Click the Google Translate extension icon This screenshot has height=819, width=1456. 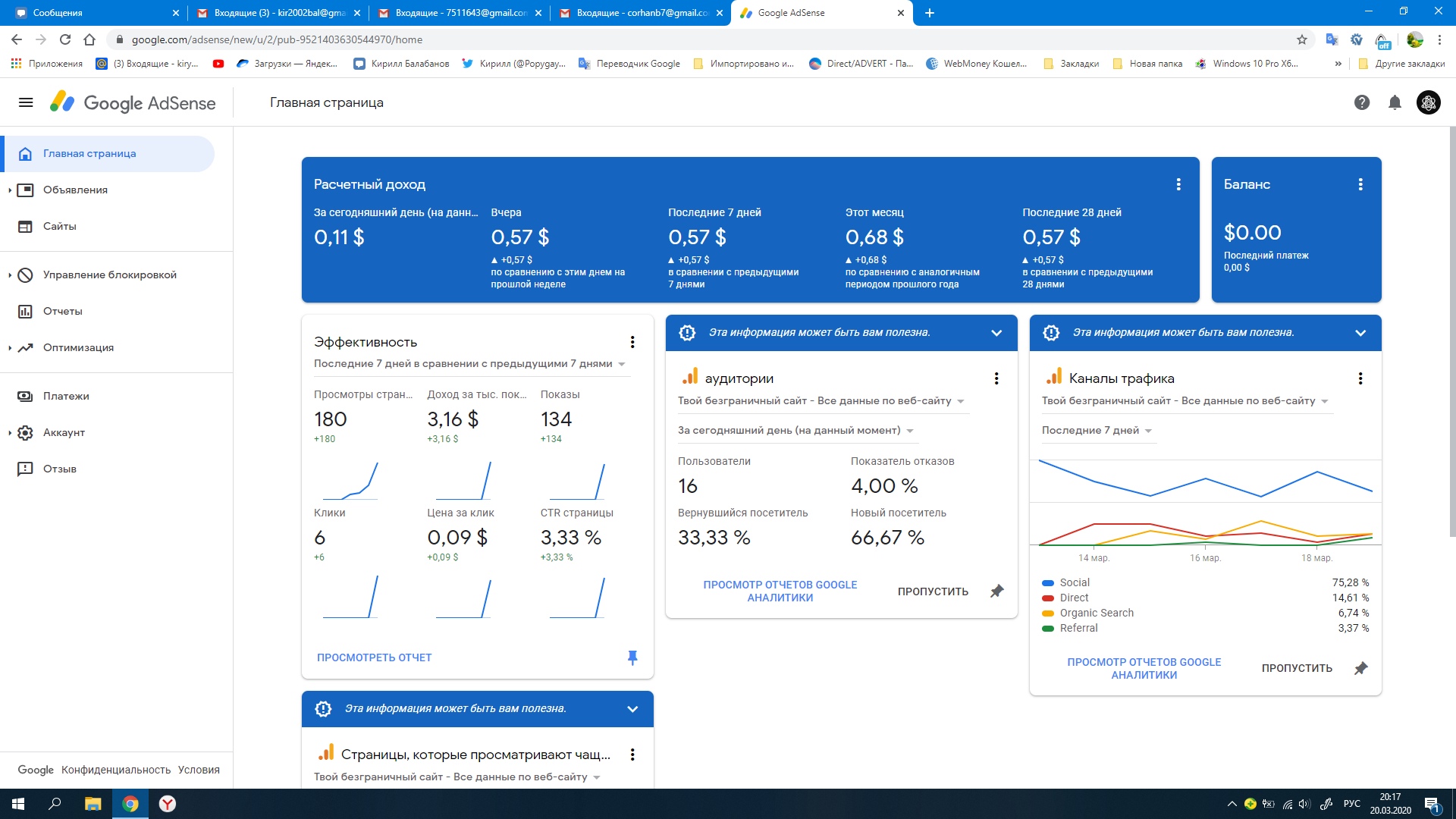[x=1332, y=39]
